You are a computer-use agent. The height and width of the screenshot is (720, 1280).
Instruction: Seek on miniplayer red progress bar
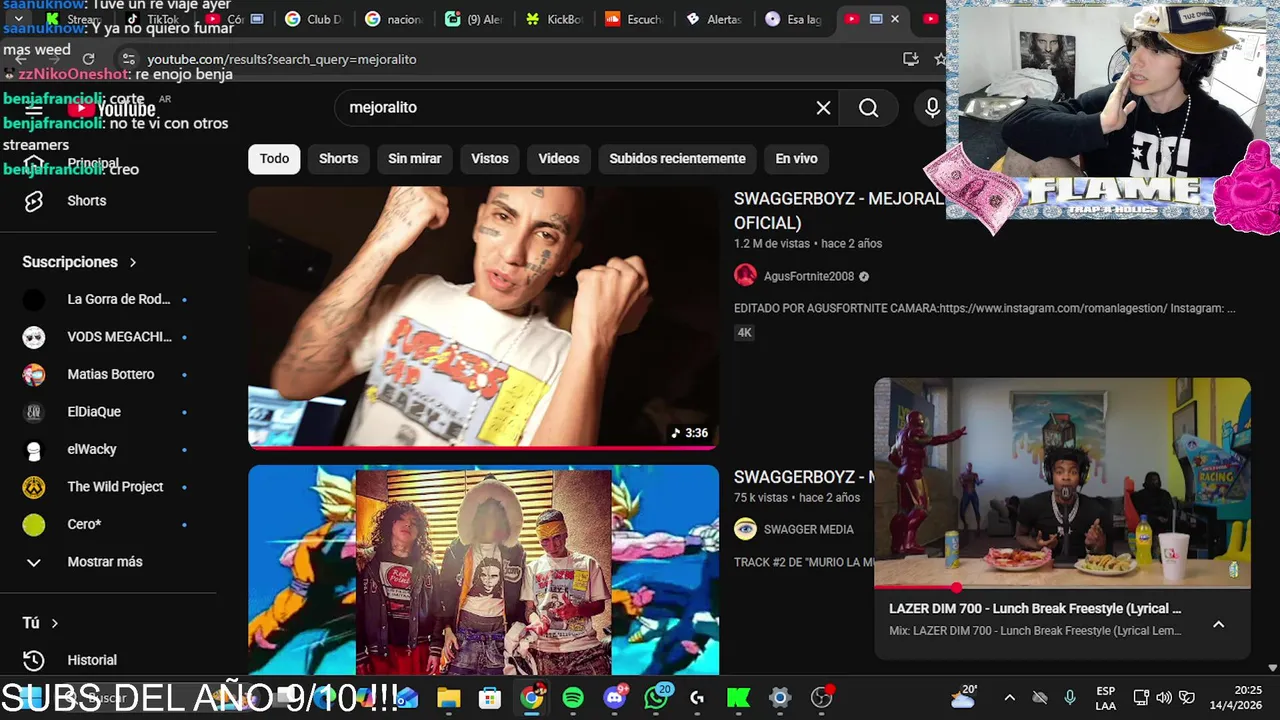(1062, 587)
